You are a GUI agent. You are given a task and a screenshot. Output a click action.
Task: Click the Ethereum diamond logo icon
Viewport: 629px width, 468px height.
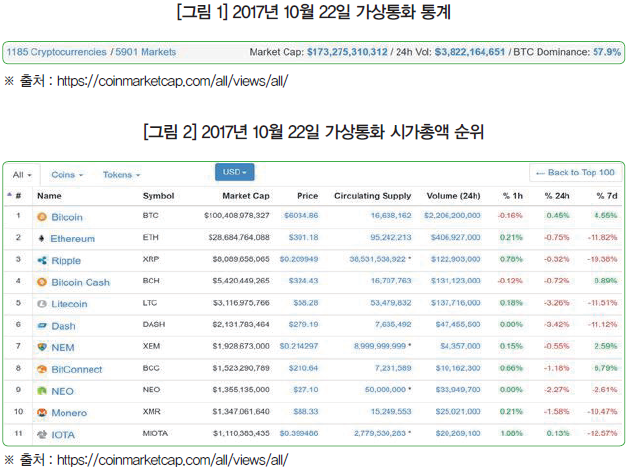click(41, 239)
